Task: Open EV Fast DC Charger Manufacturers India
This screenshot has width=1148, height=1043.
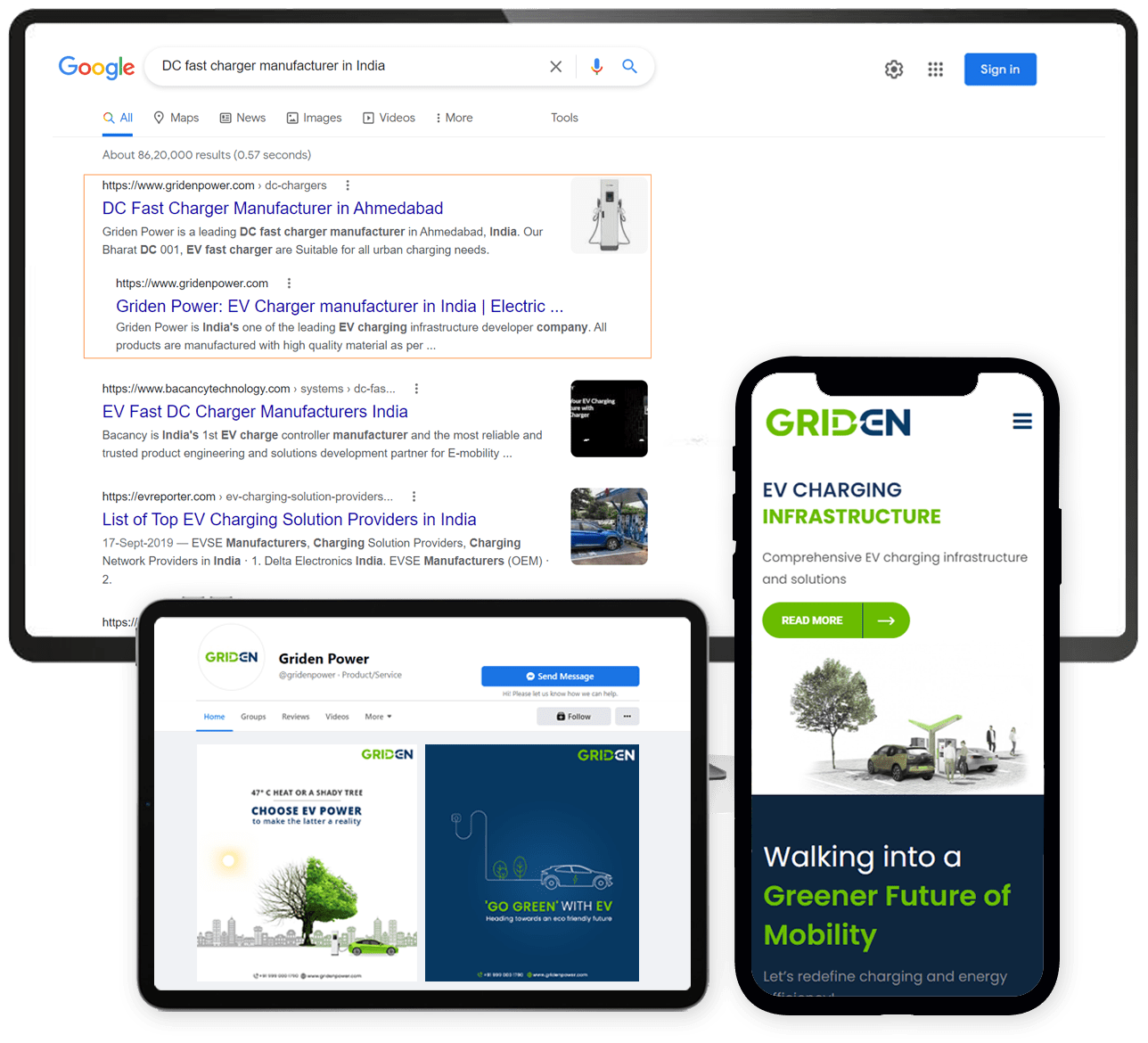Action: 255,412
